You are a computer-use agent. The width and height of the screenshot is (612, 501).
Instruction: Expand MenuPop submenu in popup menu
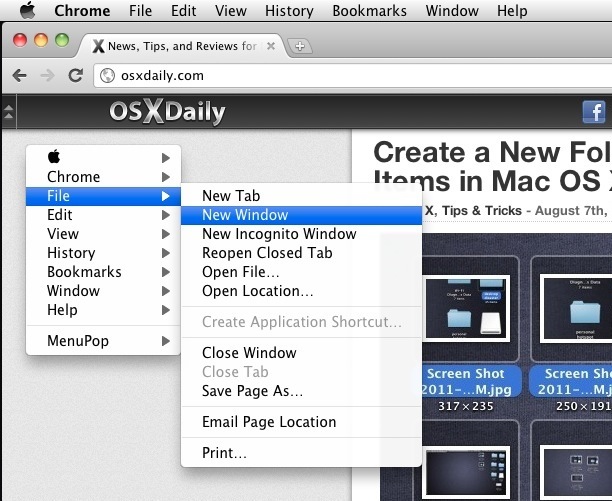103,341
